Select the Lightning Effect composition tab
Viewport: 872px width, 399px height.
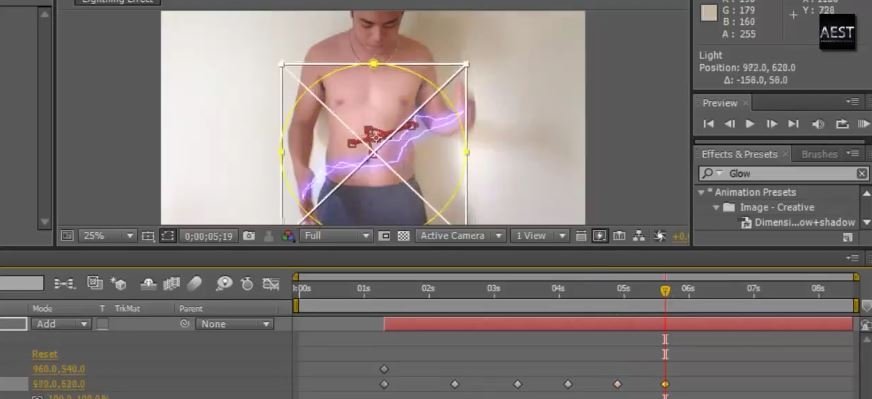tap(117, 2)
